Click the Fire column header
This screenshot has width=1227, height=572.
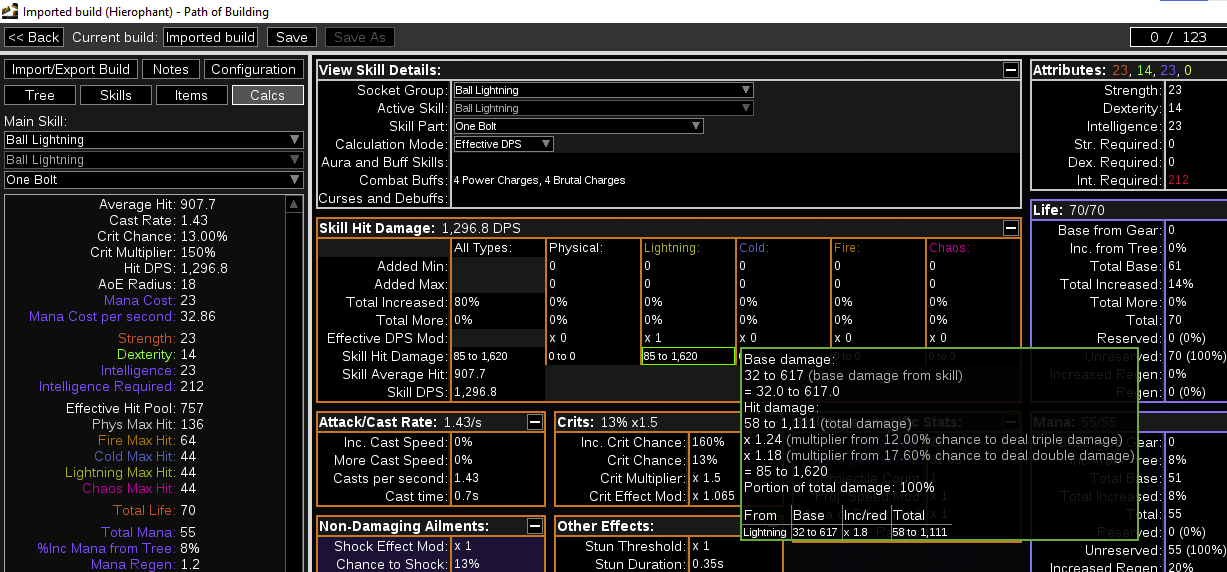pyautogui.click(x=846, y=247)
